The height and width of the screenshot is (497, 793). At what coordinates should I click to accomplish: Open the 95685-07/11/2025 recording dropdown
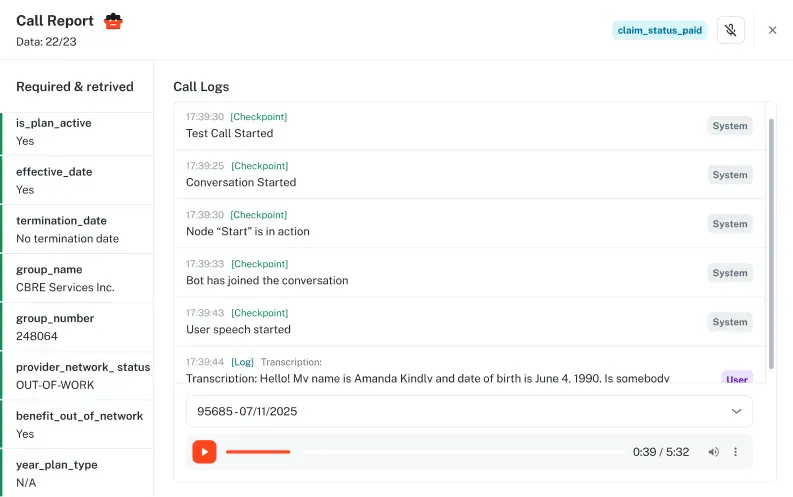point(469,412)
